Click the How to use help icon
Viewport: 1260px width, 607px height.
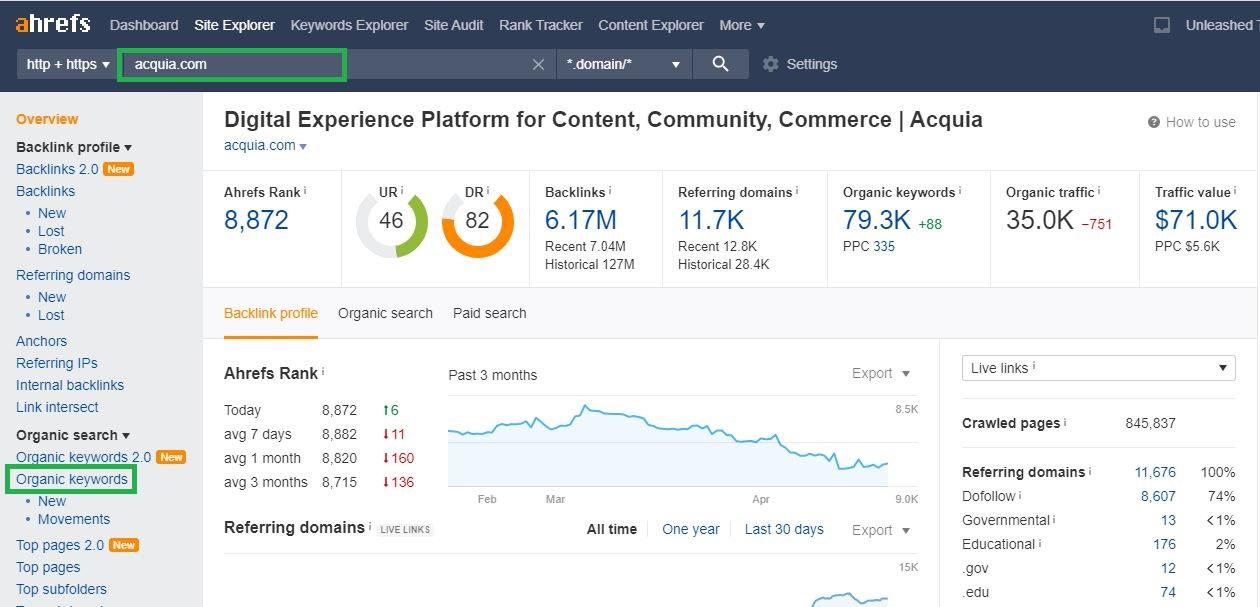1154,122
